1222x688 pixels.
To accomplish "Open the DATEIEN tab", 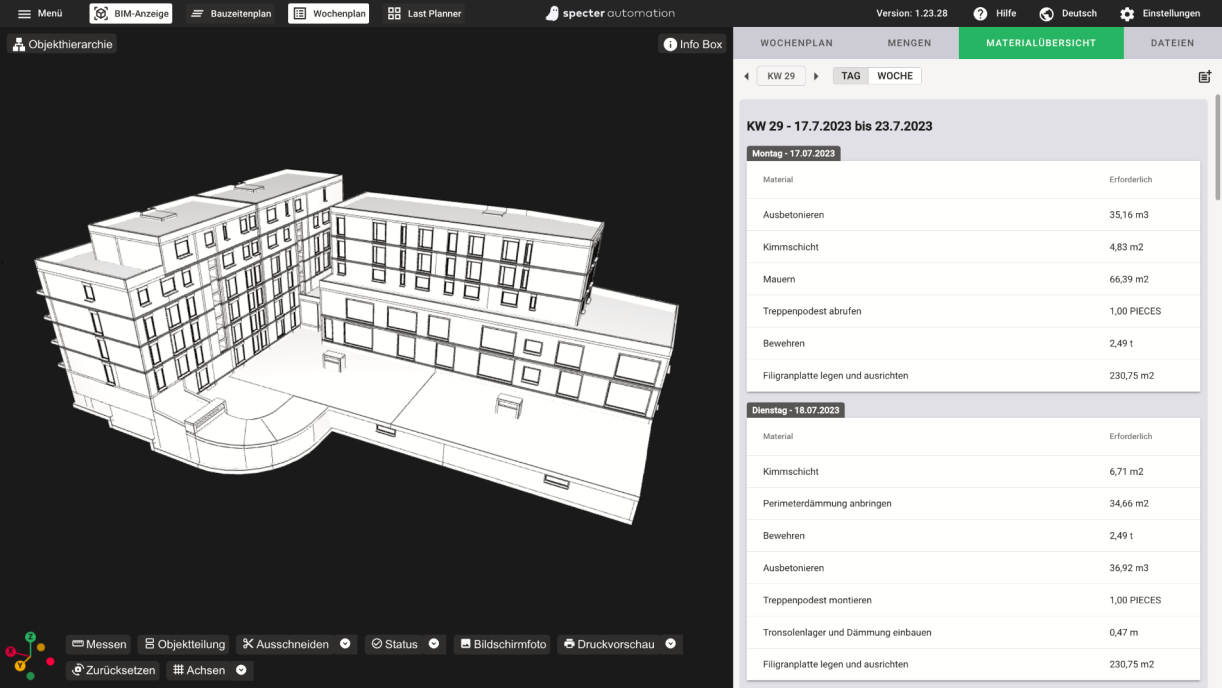I will pyautogui.click(x=1172, y=43).
